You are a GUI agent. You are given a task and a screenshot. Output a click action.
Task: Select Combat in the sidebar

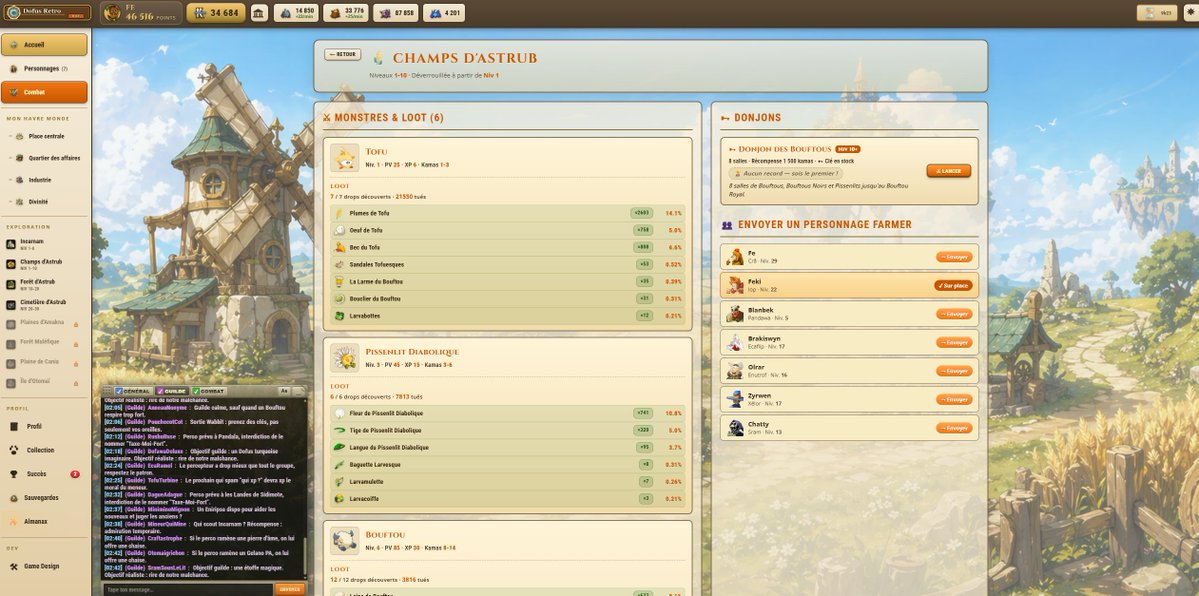coord(44,93)
